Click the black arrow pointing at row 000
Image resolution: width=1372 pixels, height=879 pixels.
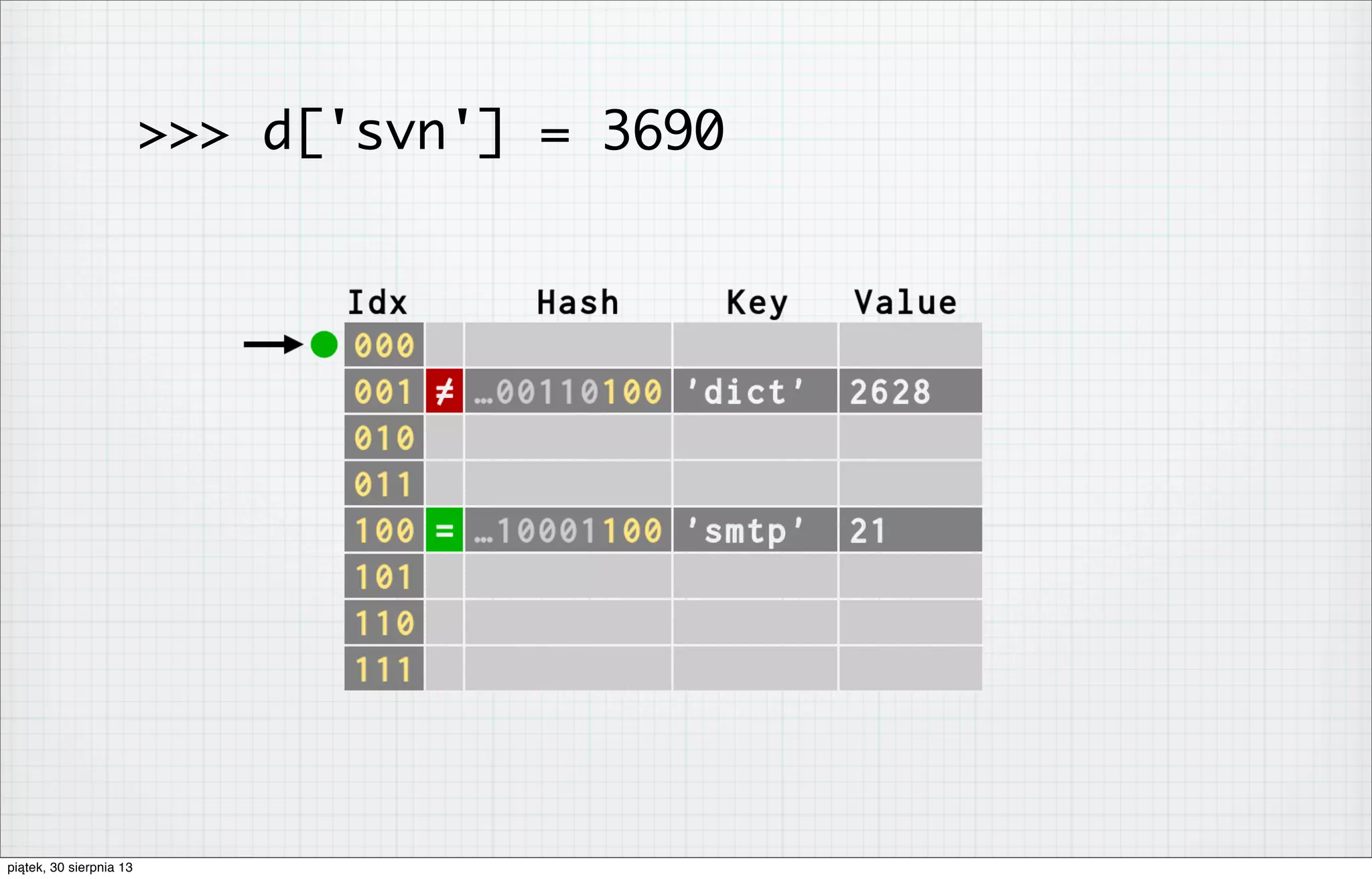(273, 344)
